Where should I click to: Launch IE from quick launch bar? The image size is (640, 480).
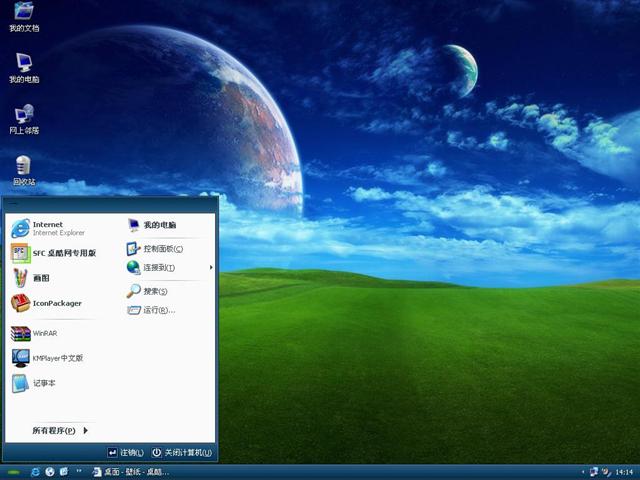36,472
